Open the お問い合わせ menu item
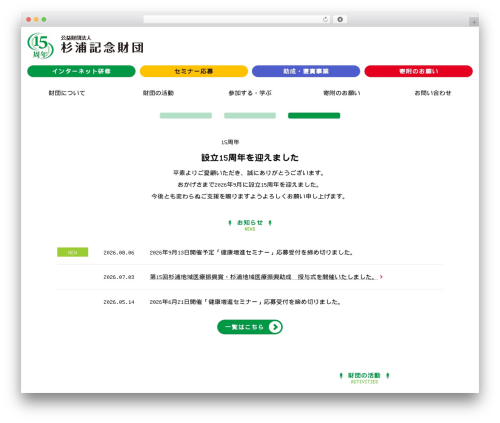Viewport: 500px width, 423px height. pyautogui.click(x=433, y=93)
